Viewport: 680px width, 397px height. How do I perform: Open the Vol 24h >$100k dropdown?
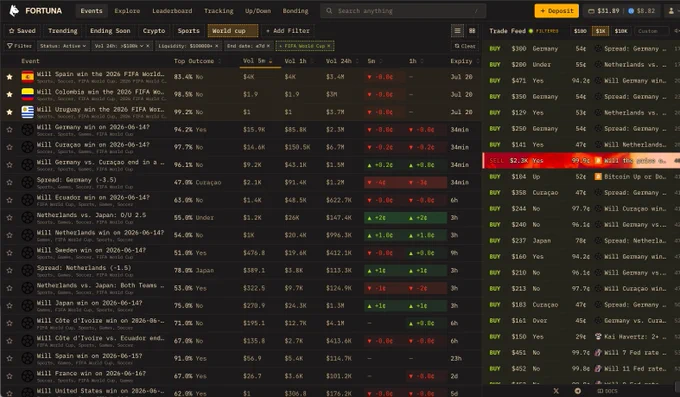[119, 46]
